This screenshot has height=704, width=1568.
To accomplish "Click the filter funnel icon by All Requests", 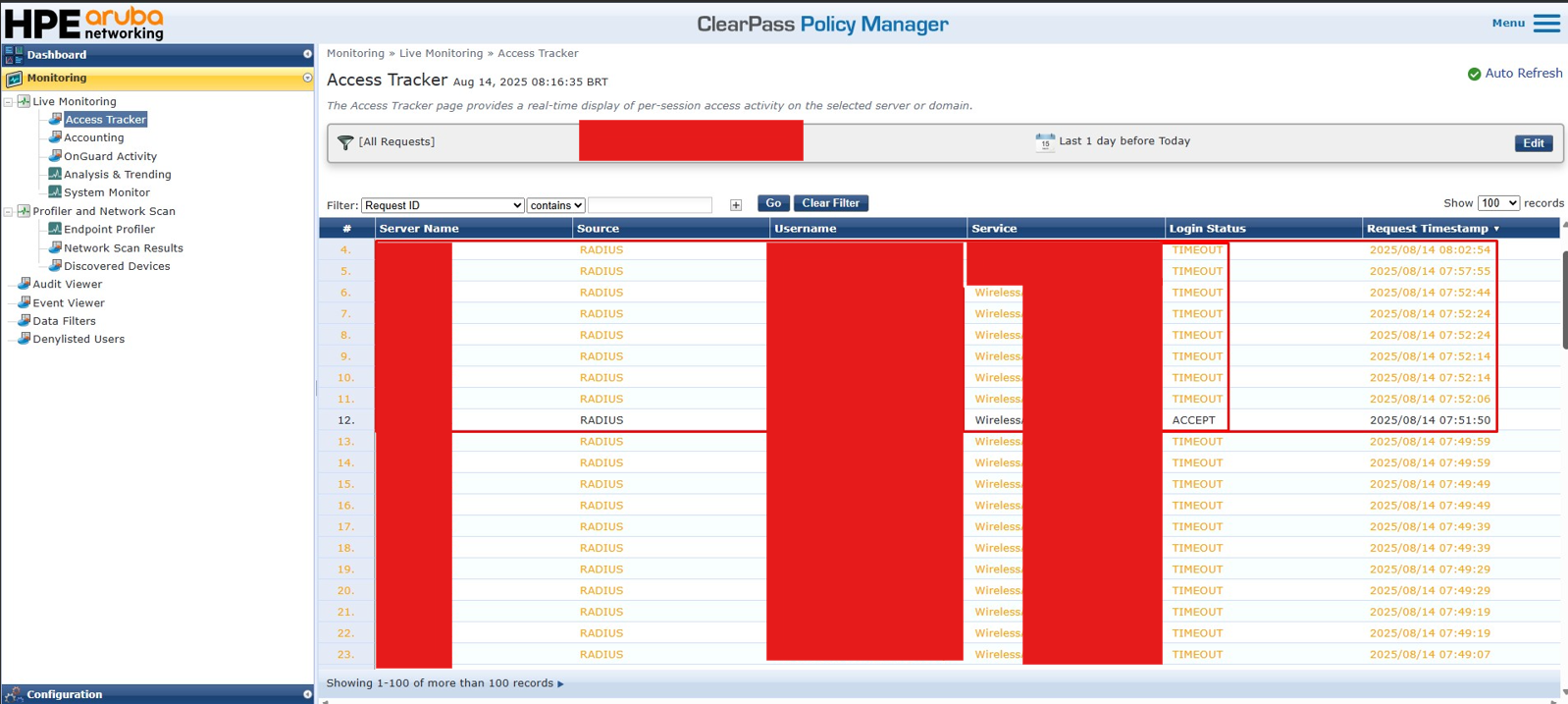I will (345, 142).
